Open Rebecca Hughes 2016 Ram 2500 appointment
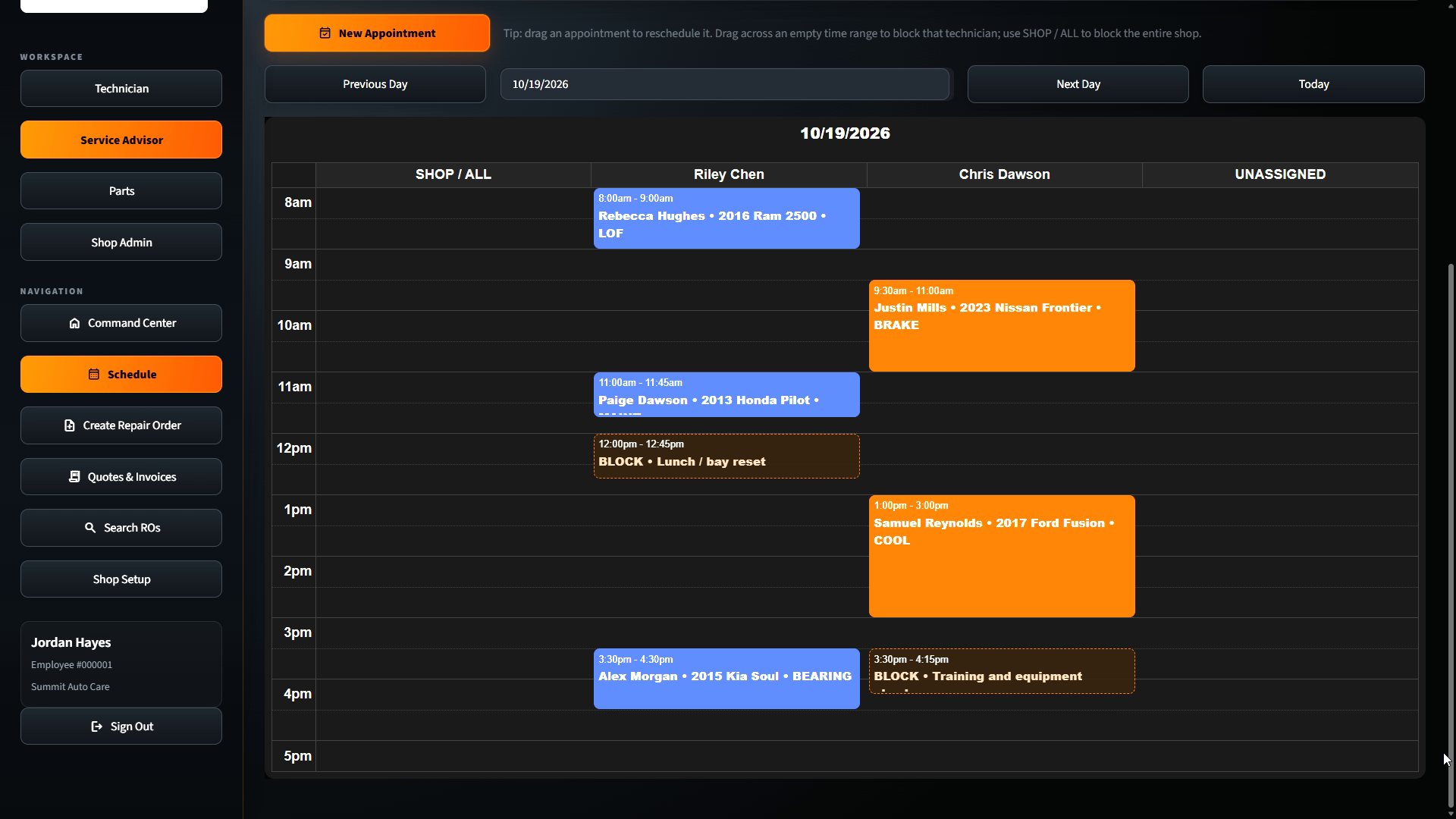 726,218
